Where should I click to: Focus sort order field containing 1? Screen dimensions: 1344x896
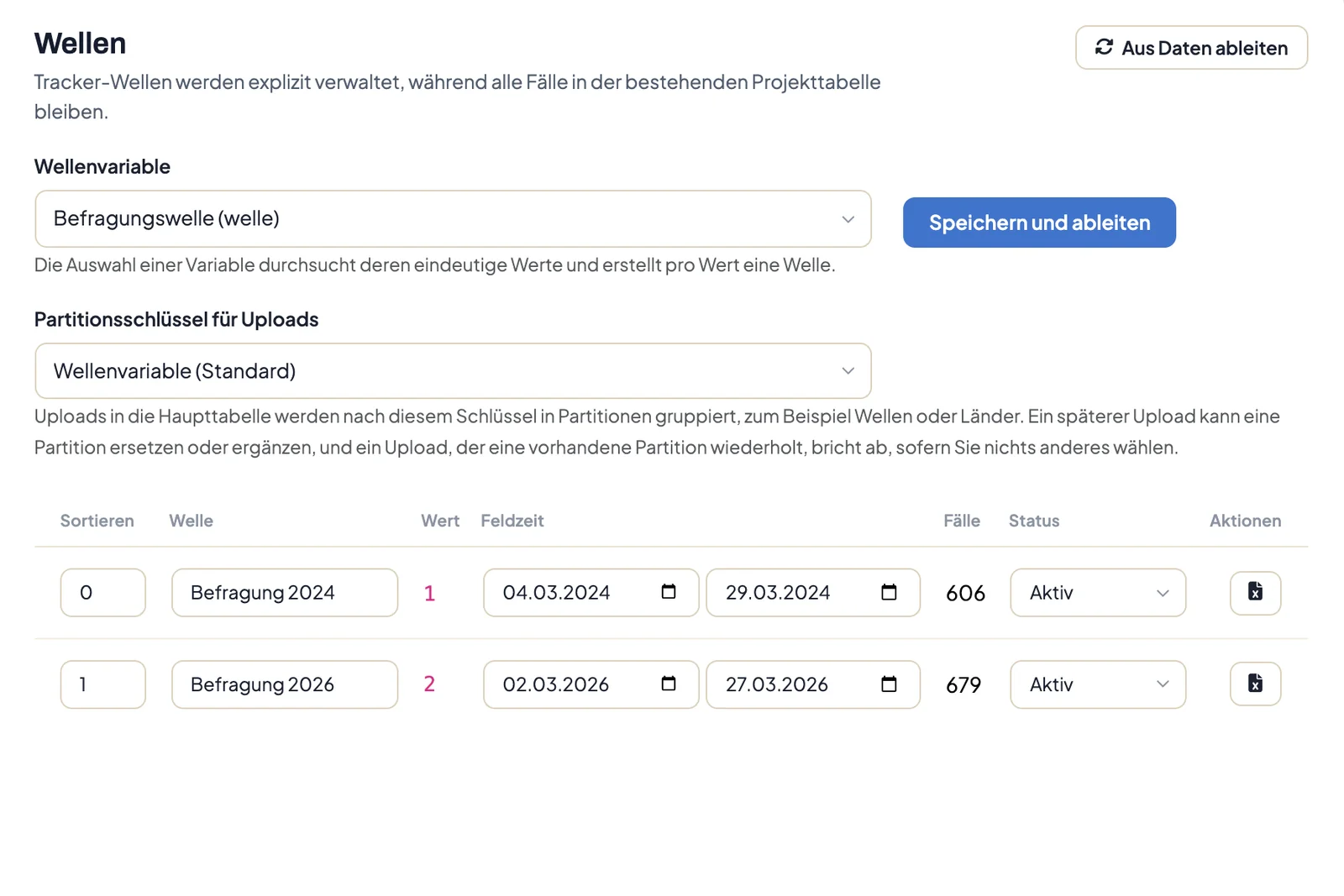pyautogui.click(x=102, y=684)
